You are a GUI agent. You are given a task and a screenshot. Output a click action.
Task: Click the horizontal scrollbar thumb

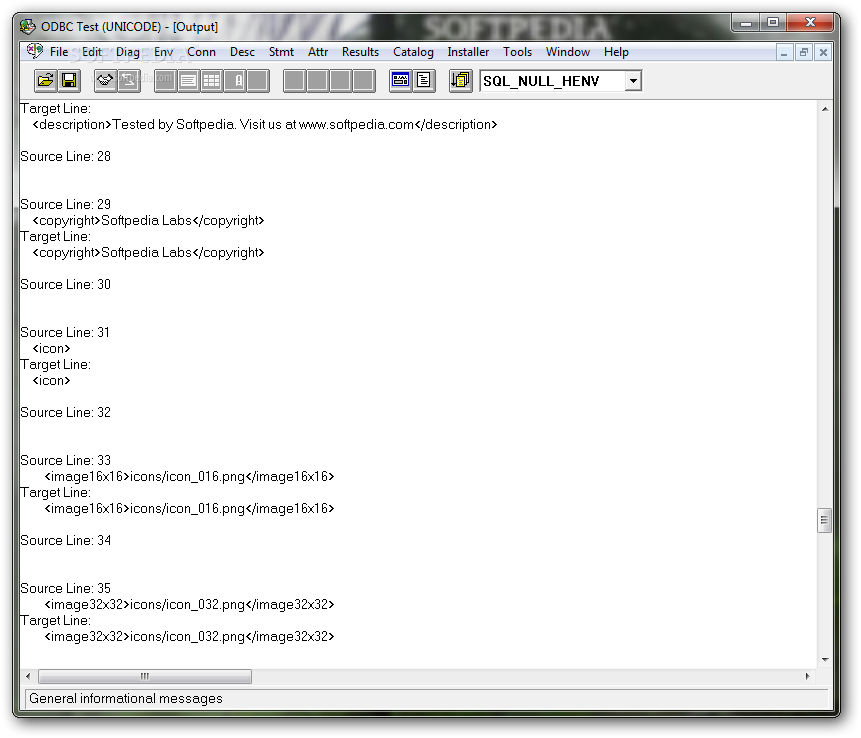point(145,676)
